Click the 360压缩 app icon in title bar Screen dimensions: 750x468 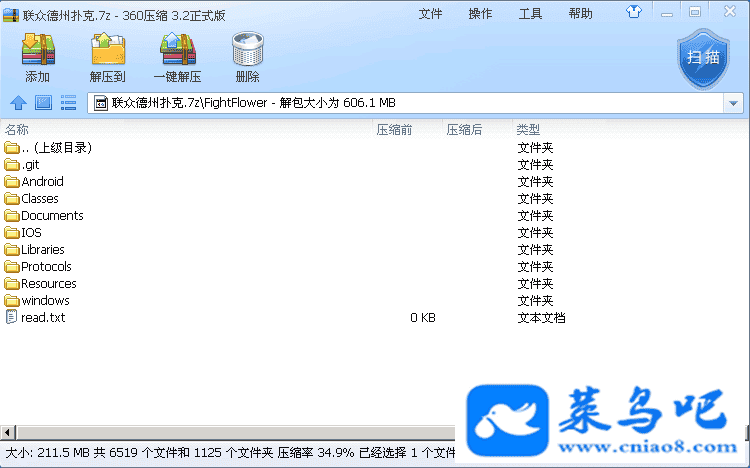pos(11,15)
